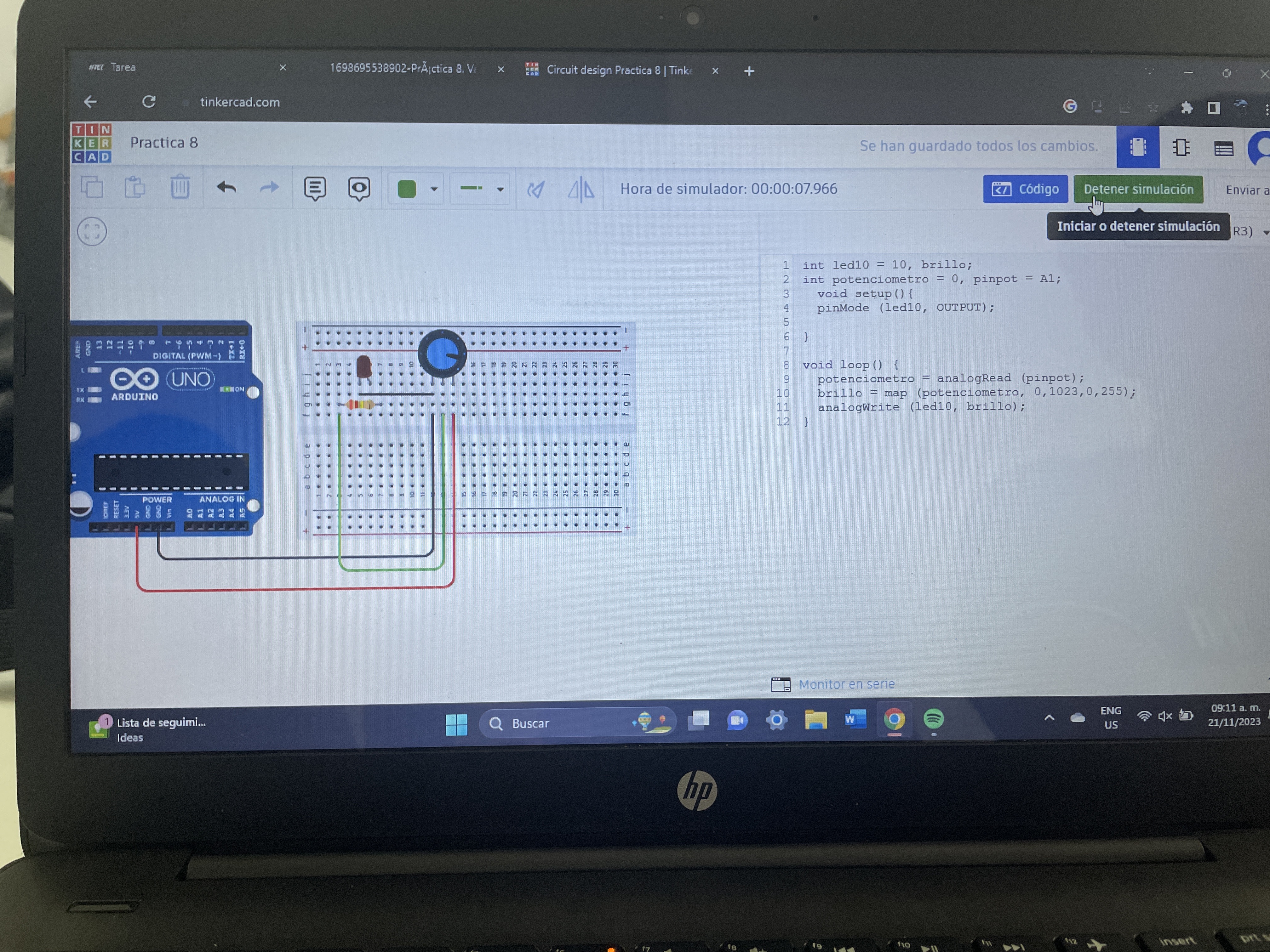
Task: Switch to schematic view icon
Action: click(x=1181, y=147)
